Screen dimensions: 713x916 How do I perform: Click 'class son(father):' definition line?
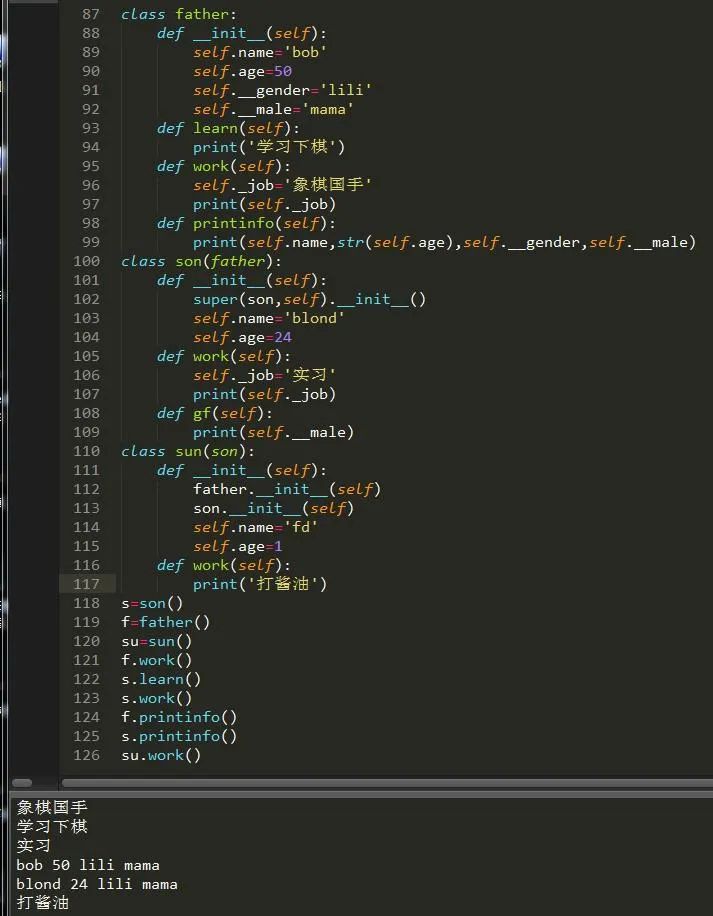pos(201,261)
